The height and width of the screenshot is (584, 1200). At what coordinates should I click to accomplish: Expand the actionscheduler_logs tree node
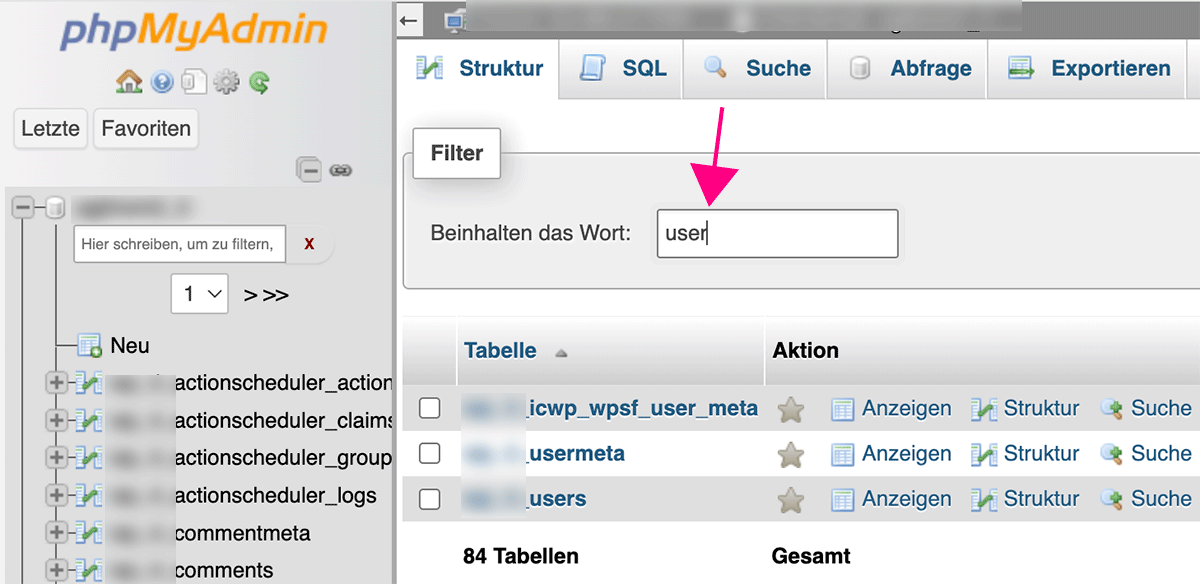(57, 495)
